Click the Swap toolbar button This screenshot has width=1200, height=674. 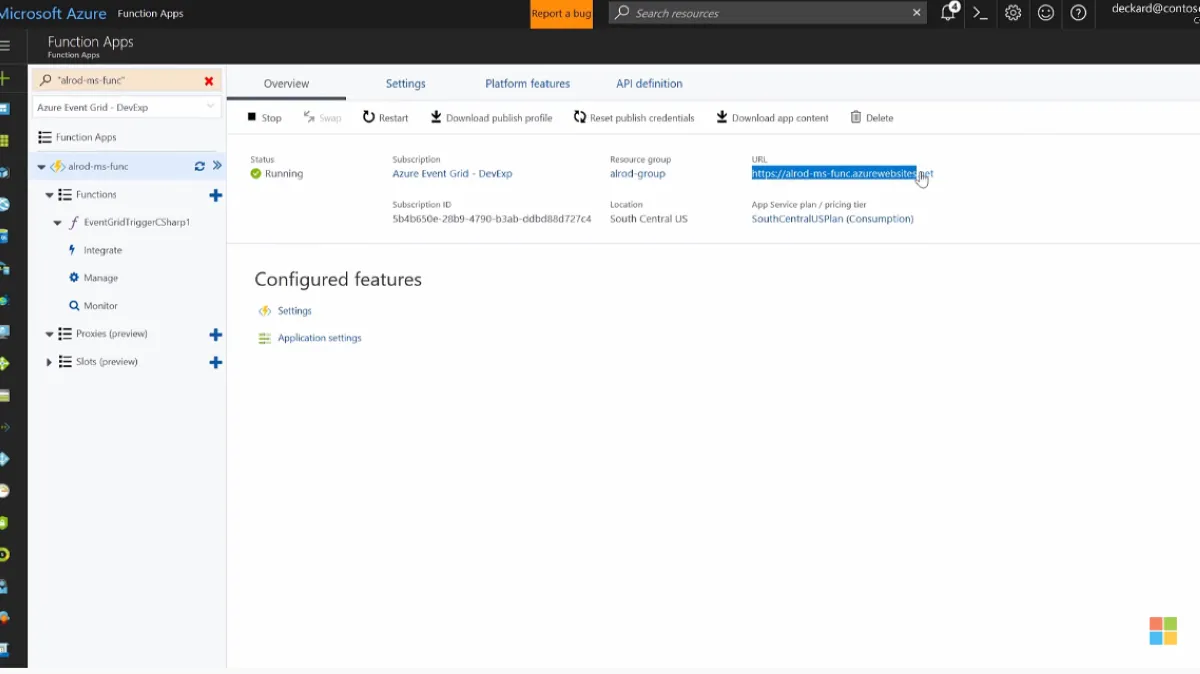coord(322,118)
